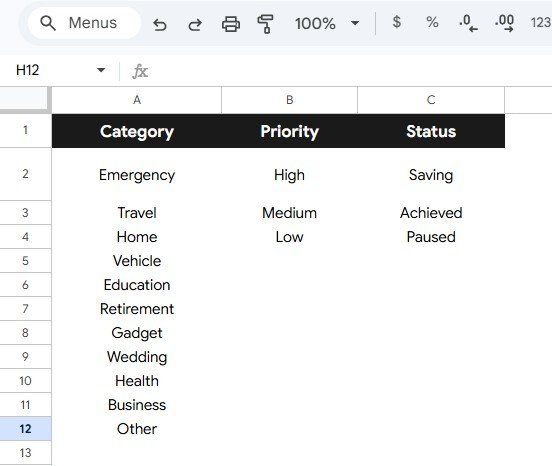Viewport: 552px width, 466px height.
Task: Select column C header
Action: (431, 100)
